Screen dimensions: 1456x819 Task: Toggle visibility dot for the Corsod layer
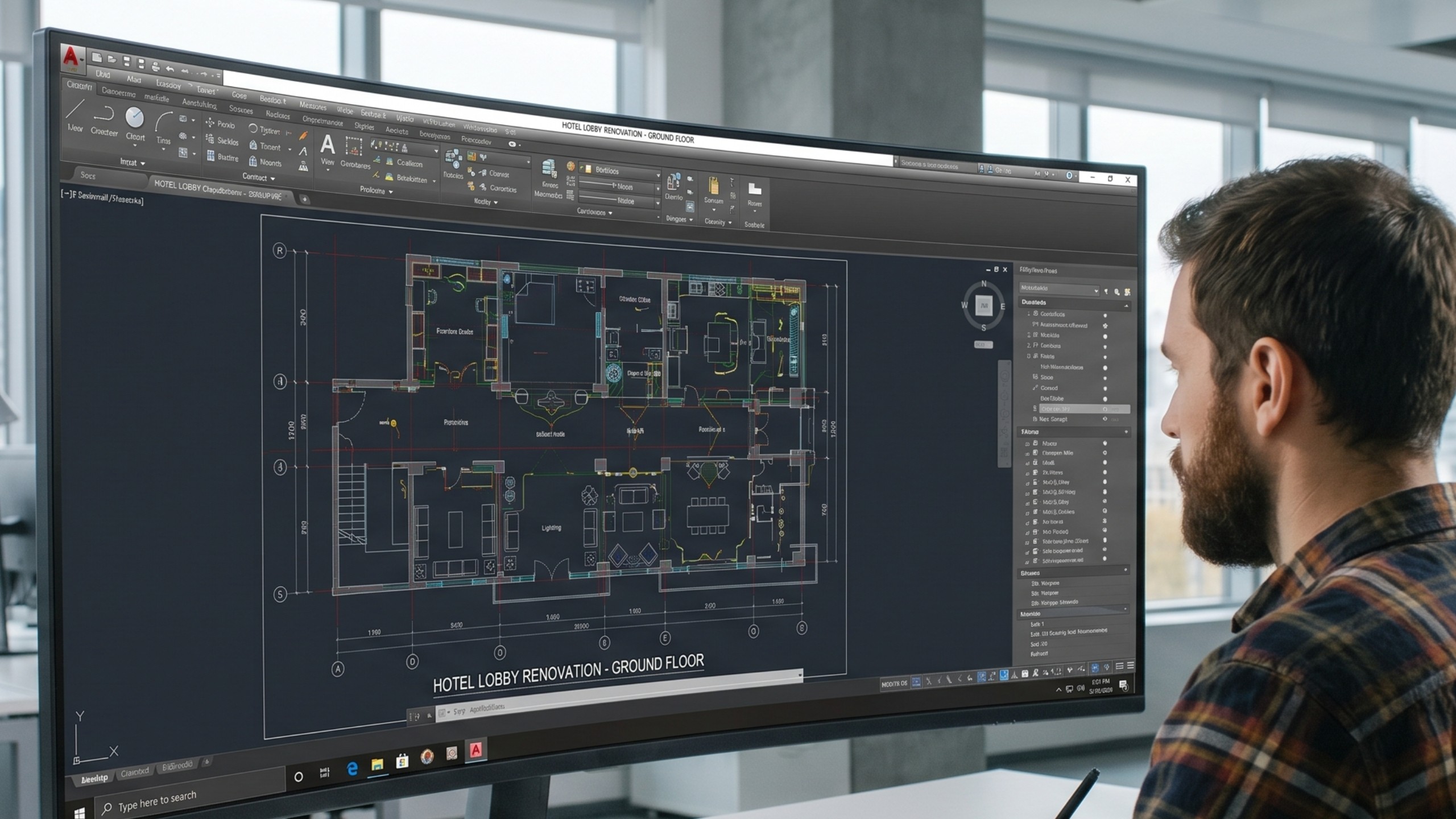pyautogui.click(x=1105, y=389)
